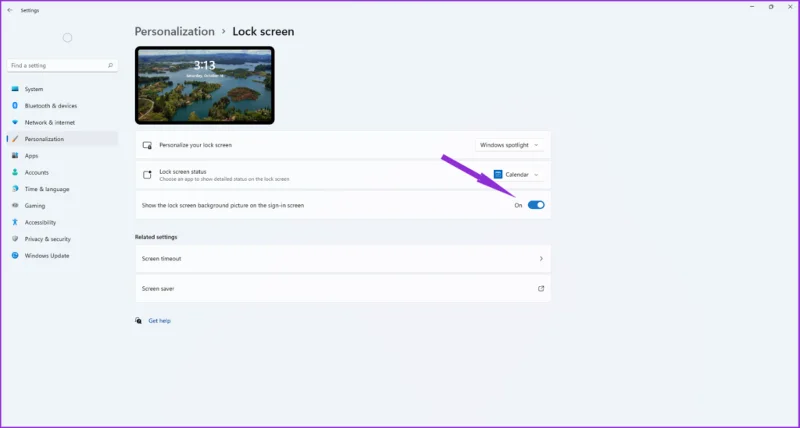Image resolution: width=800 pixels, height=428 pixels.
Task: Select Accessibility in the sidebar
Action: point(62,222)
